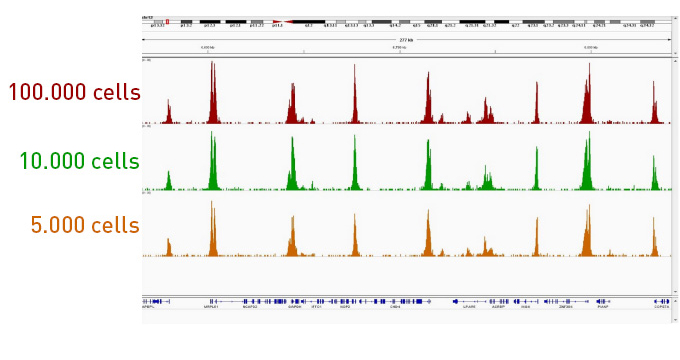
Task: Select the "100.000 cells" track label
Action: (x=75, y=92)
